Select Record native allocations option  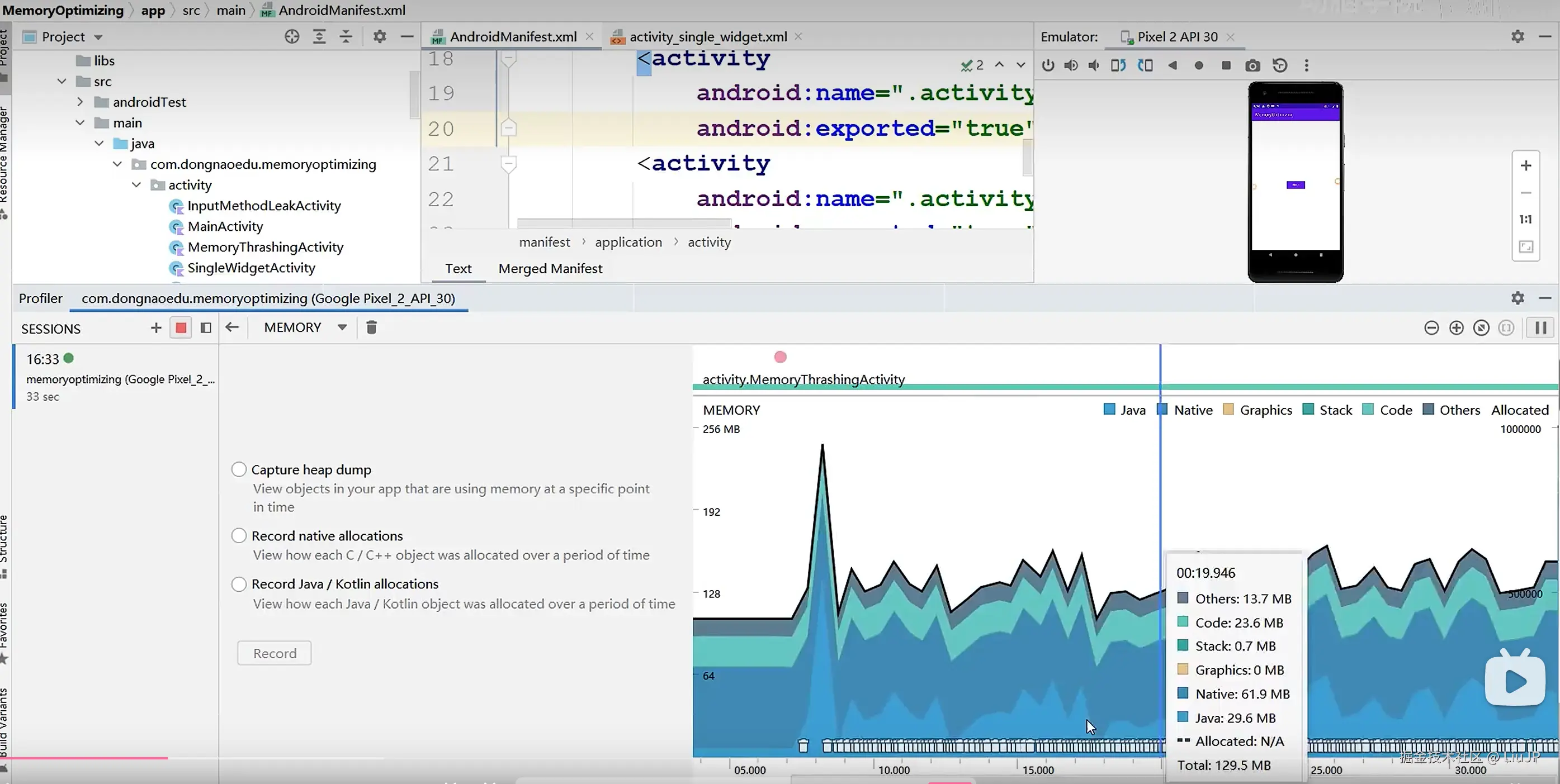pyautogui.click(x=239, y=536)
